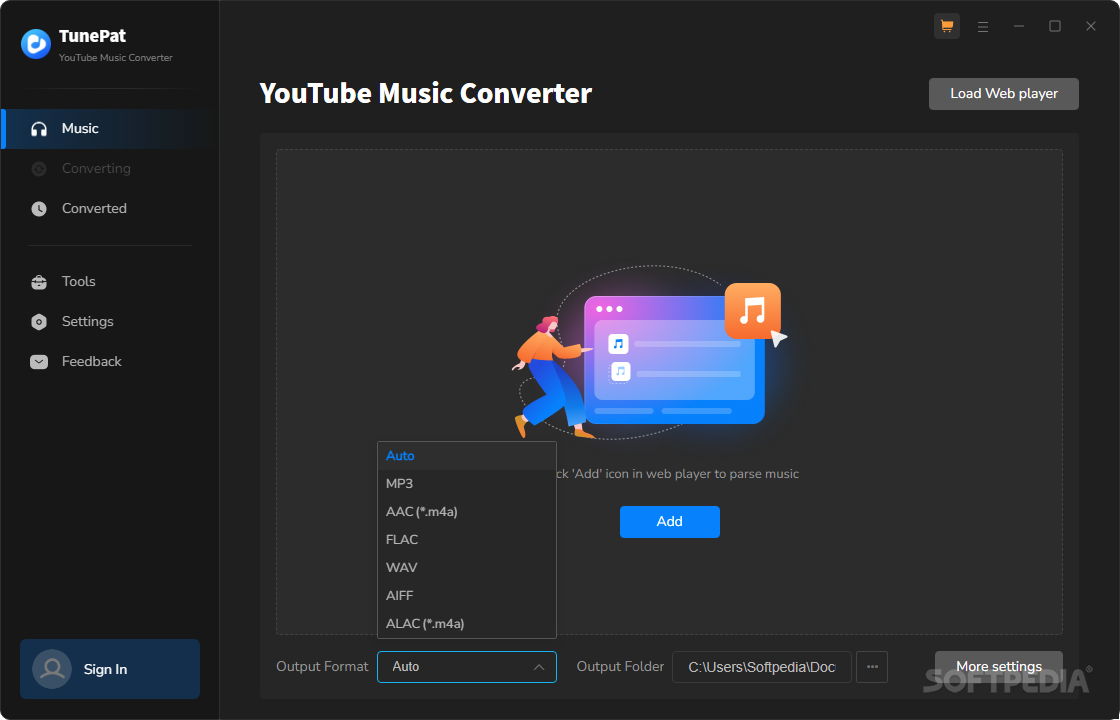Screen dimensions: 1120x720
Task: Open the hamburger menu icon
Action: pos(983,26)
